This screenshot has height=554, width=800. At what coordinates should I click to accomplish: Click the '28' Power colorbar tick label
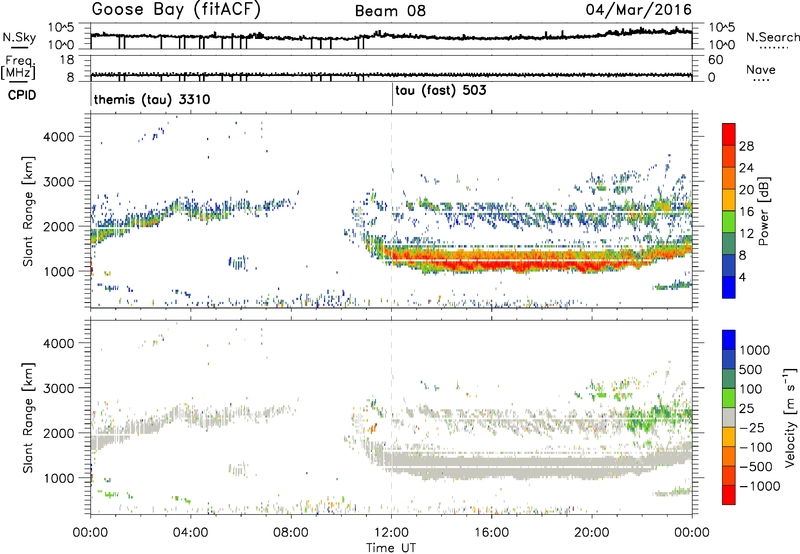pos(746,146)
